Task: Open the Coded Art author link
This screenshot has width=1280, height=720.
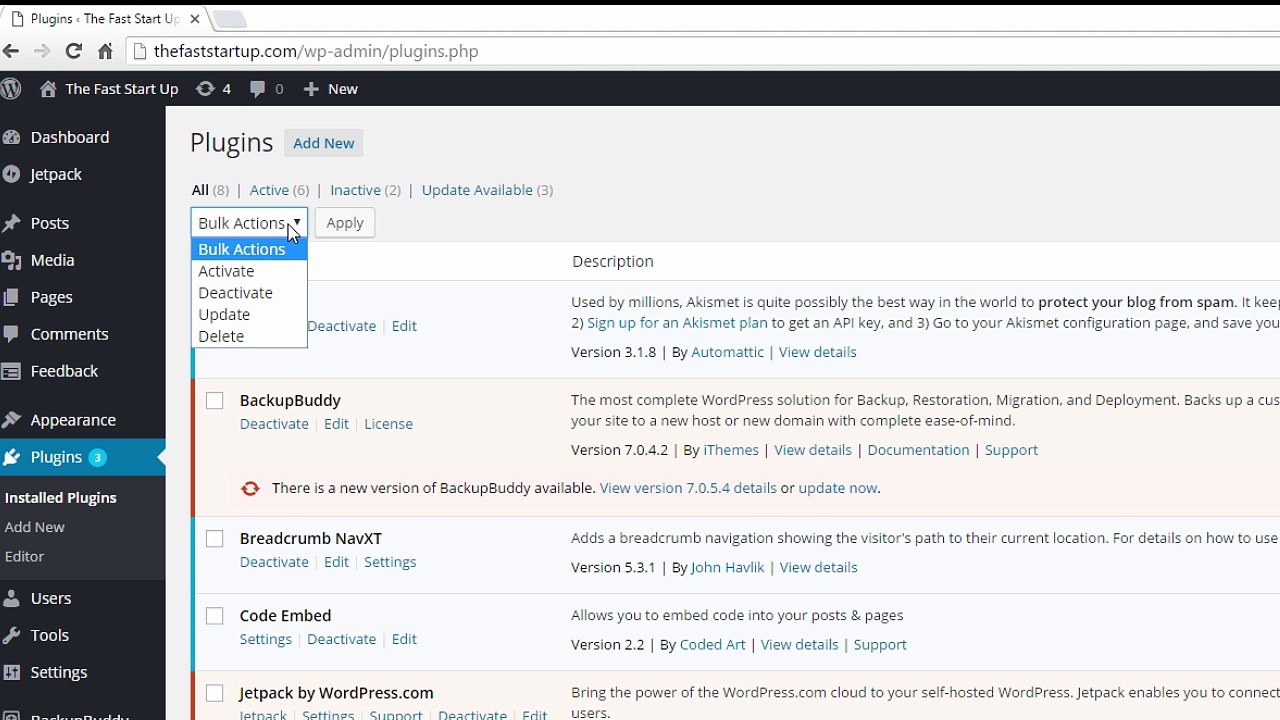Action: [712, 644]
